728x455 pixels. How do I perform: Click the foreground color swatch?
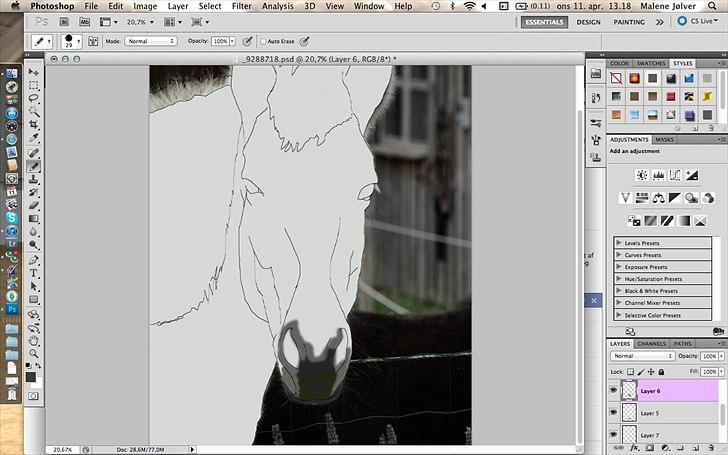pos(30,376)
